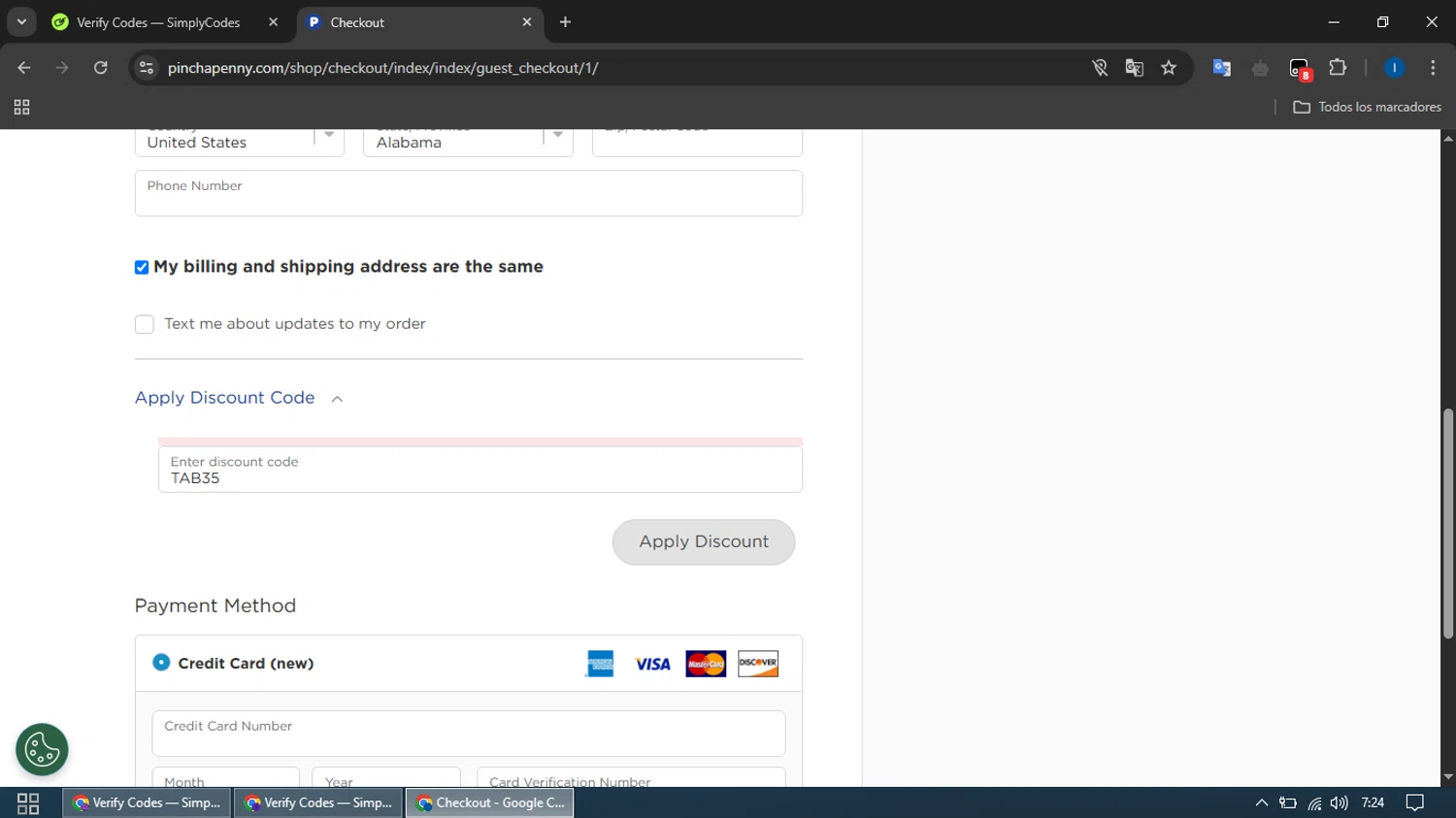This screenshot has width=1456, height=818.
Task: Open the Chrome three-dot menu
Action: (1433, 68)
